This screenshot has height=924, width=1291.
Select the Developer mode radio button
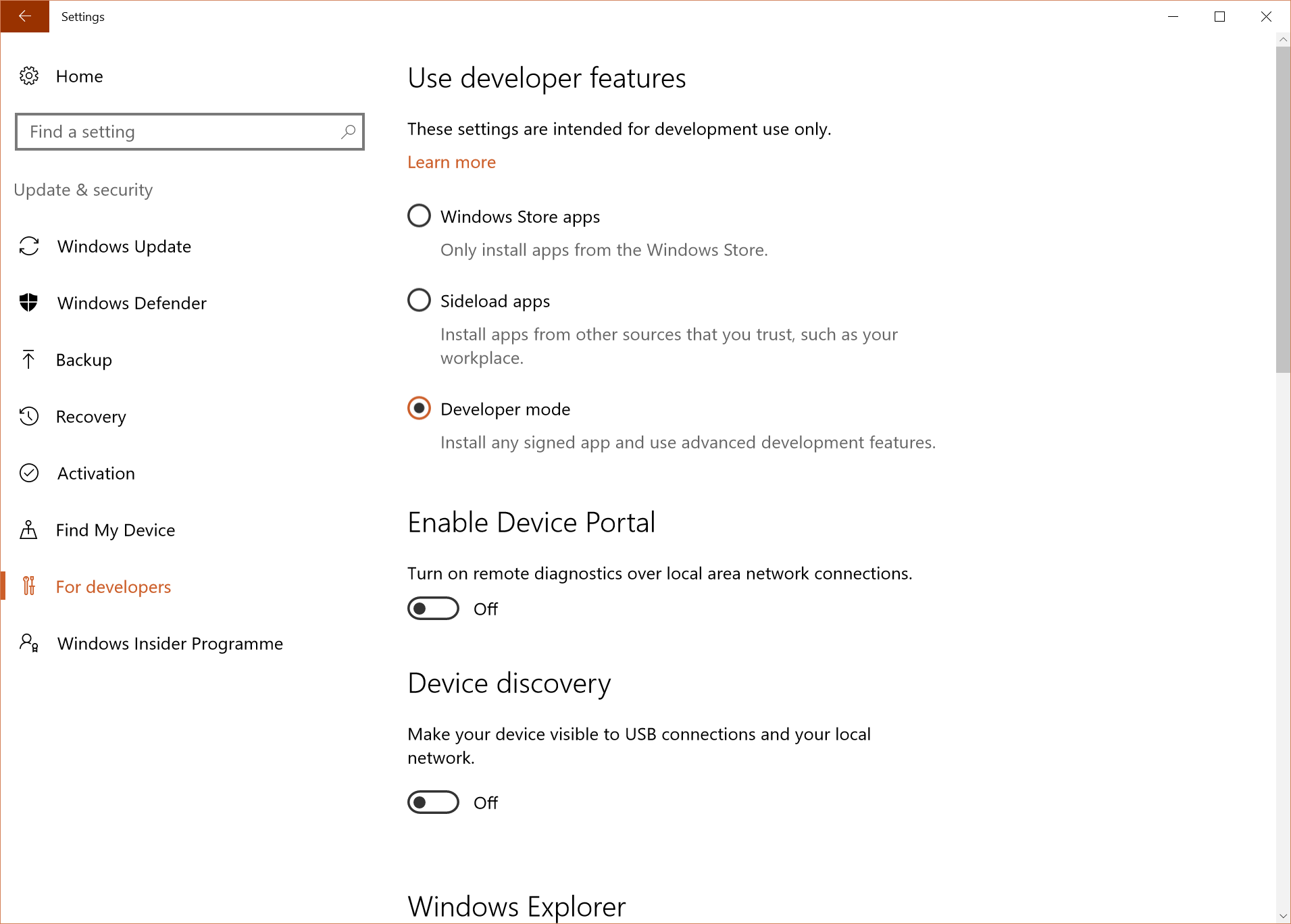point(419,408)
